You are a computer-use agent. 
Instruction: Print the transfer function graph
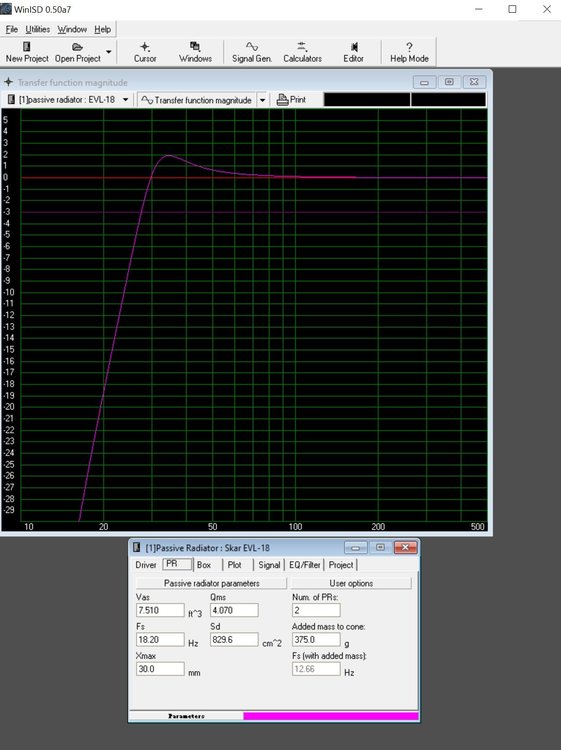[291, 99]
